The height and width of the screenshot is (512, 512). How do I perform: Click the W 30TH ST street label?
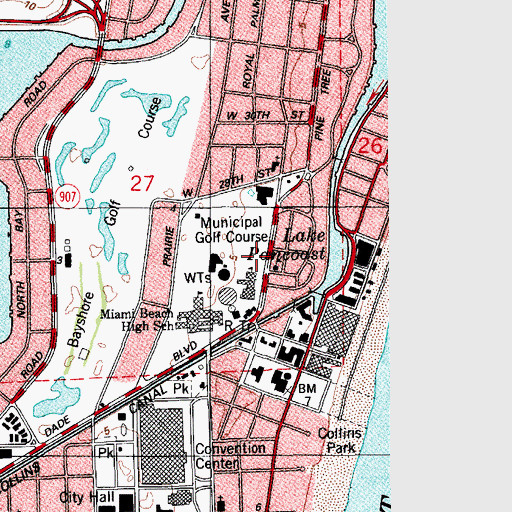(266, 116)
